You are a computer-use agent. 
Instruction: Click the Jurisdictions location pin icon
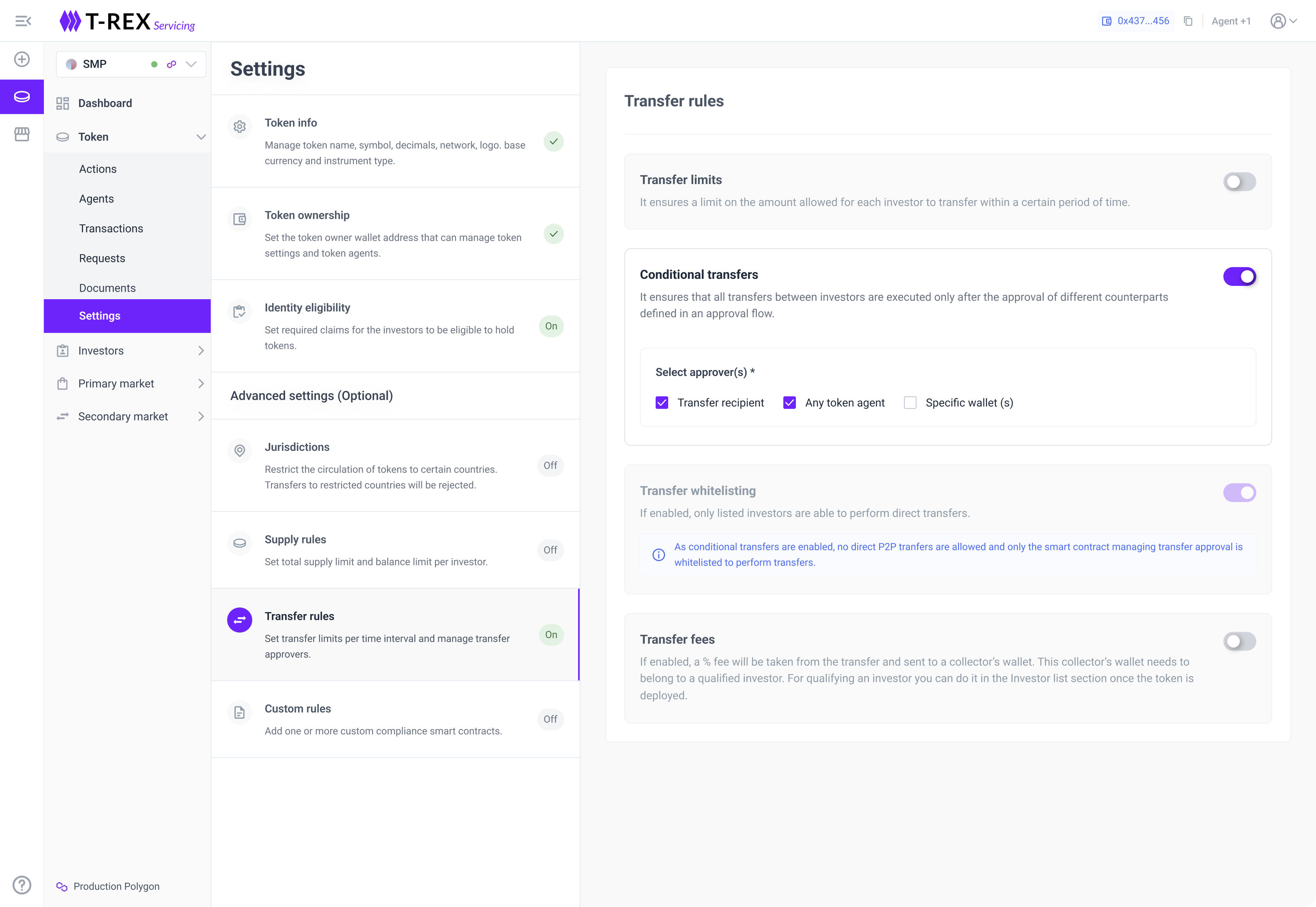(x=240, y=451)
